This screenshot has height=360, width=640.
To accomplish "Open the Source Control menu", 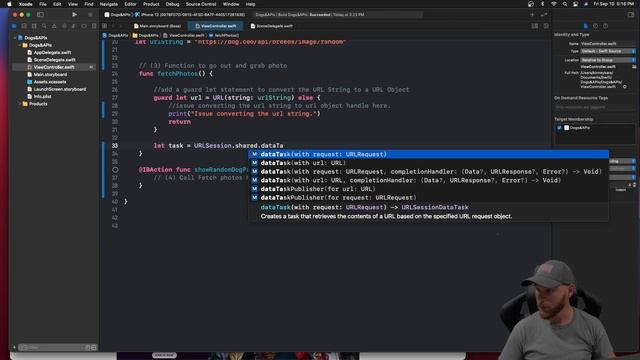I will click(201, 4).
